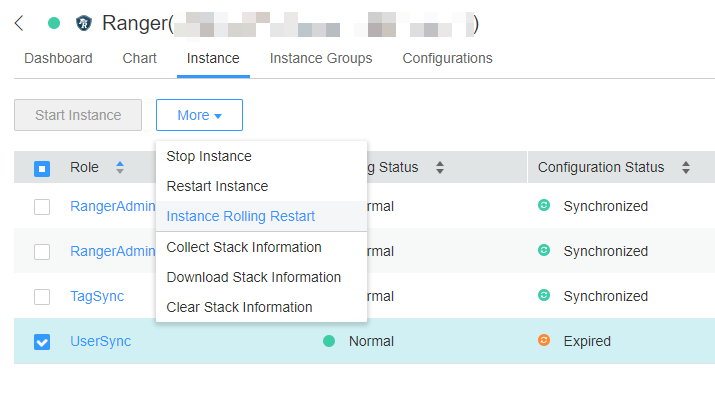
Task: Sort by Configuration Status column arrows
Action: click(686, 167)
